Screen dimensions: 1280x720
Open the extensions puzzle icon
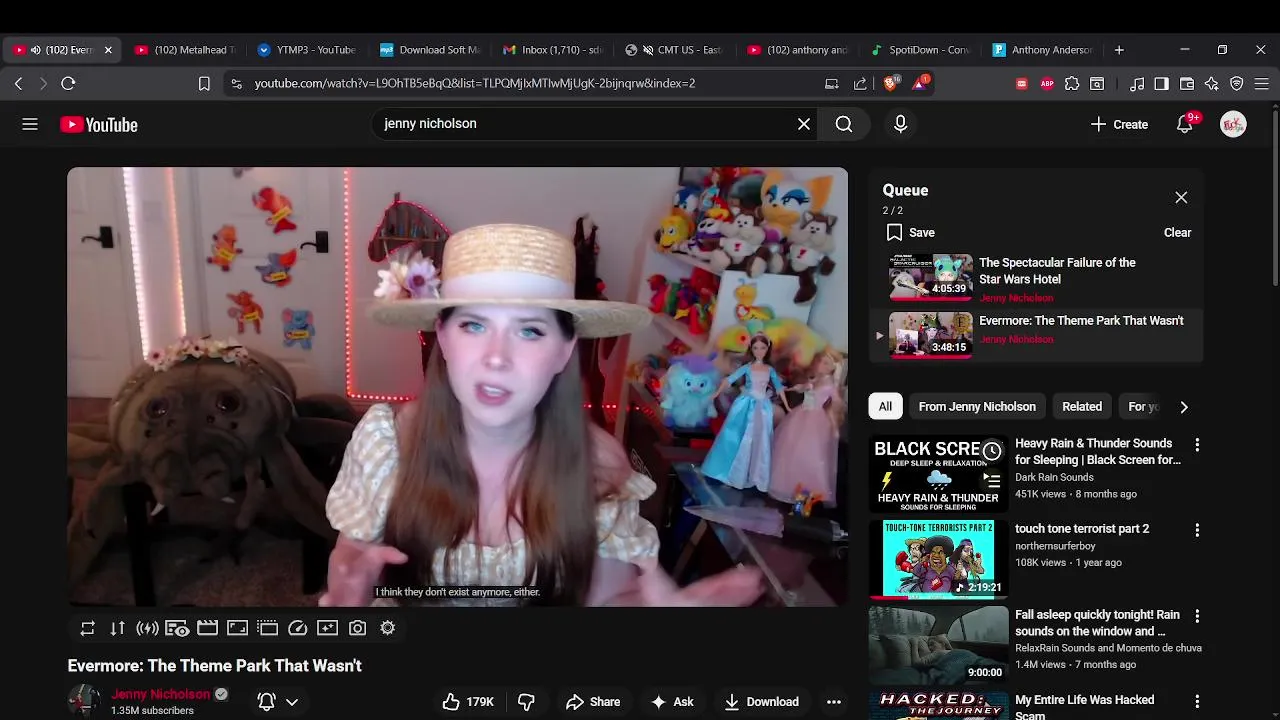1072,84
